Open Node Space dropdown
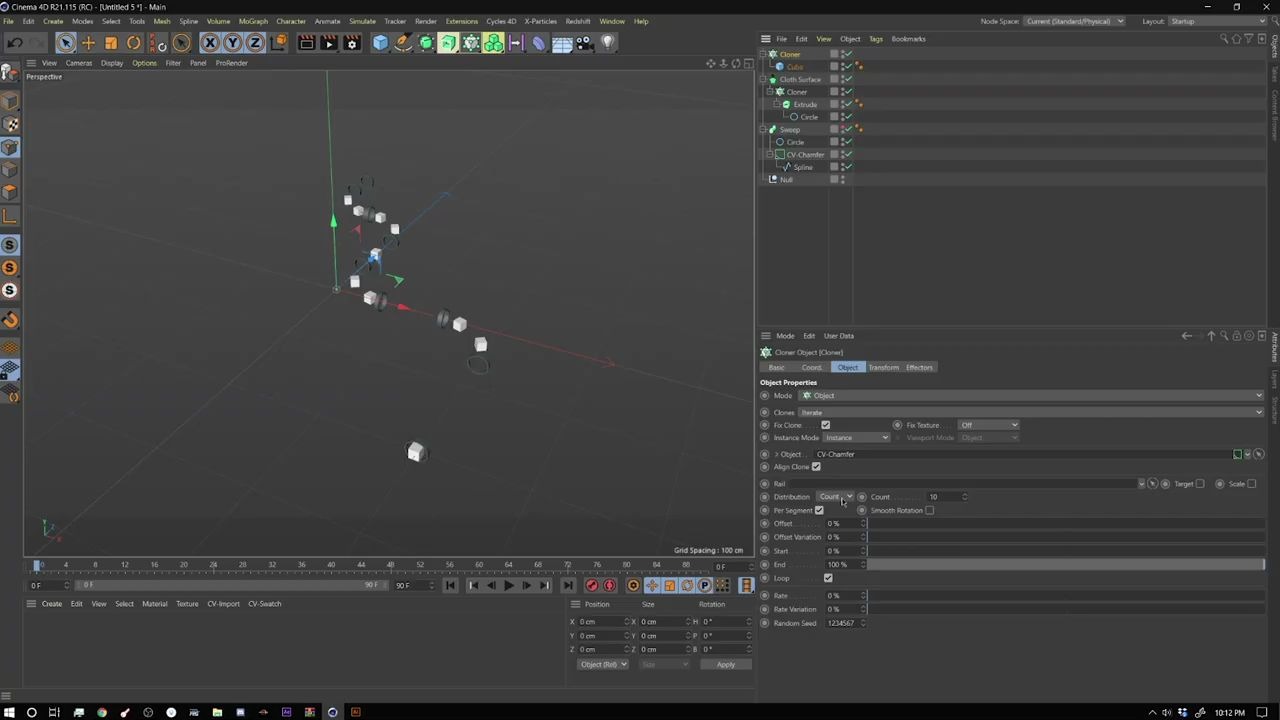The height and width of the screenshot is (720, 1280). (x=1075, y=21)
